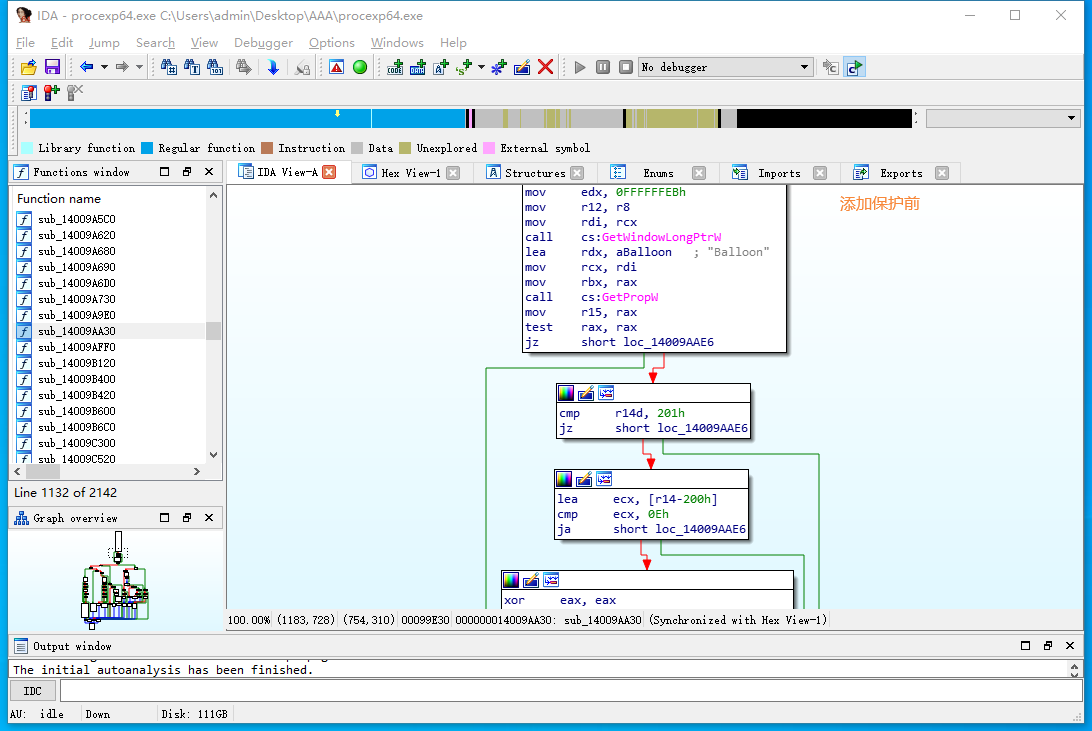
Task: Click the A plus string toolbar icon
Action: click(x=441, y=68)
